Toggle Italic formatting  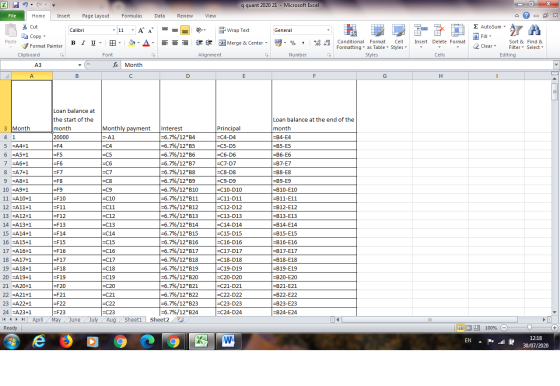click(x=83, y=43)
